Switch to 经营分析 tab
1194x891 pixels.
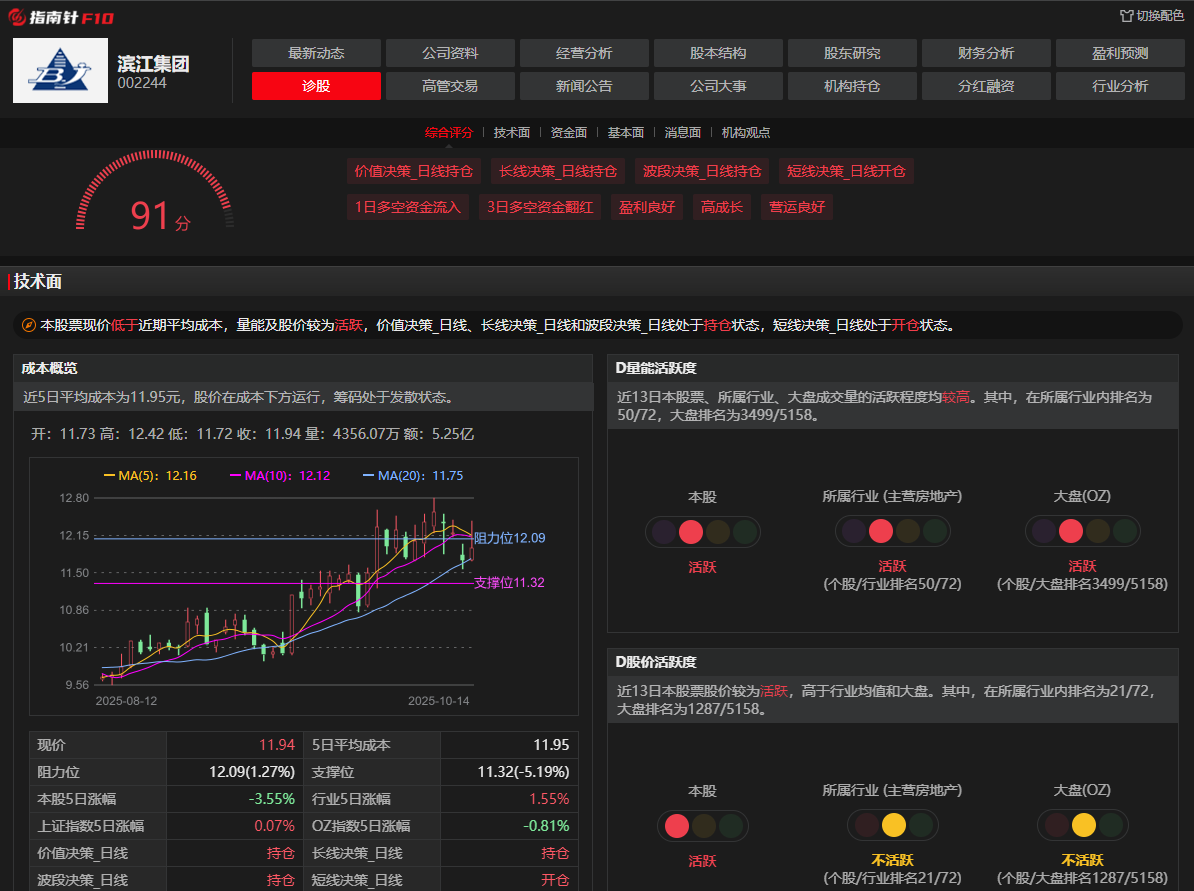(x=584, y=53)
